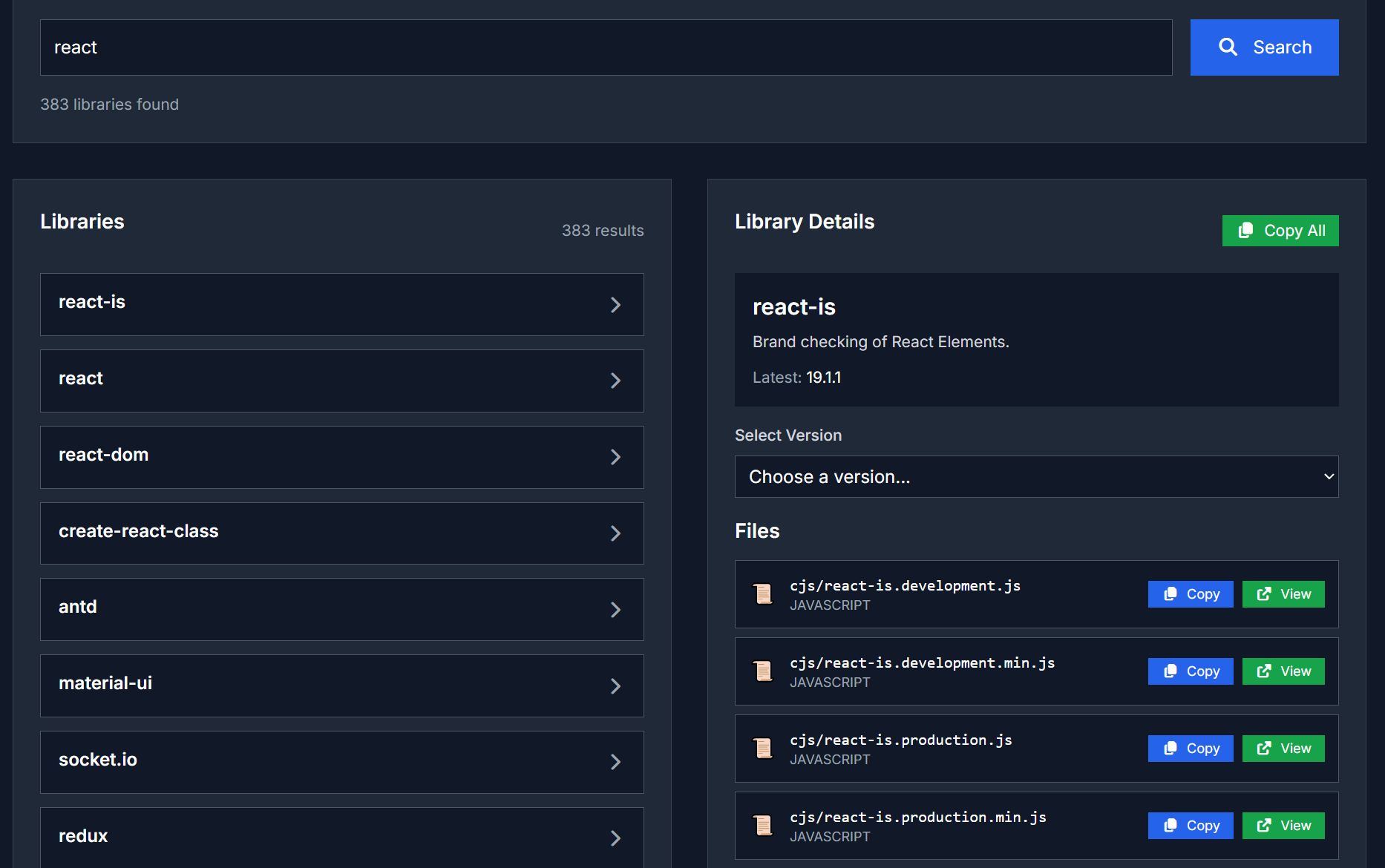
Task: Copy cjs/react-is.development.min.js link
Action: 1190,671
